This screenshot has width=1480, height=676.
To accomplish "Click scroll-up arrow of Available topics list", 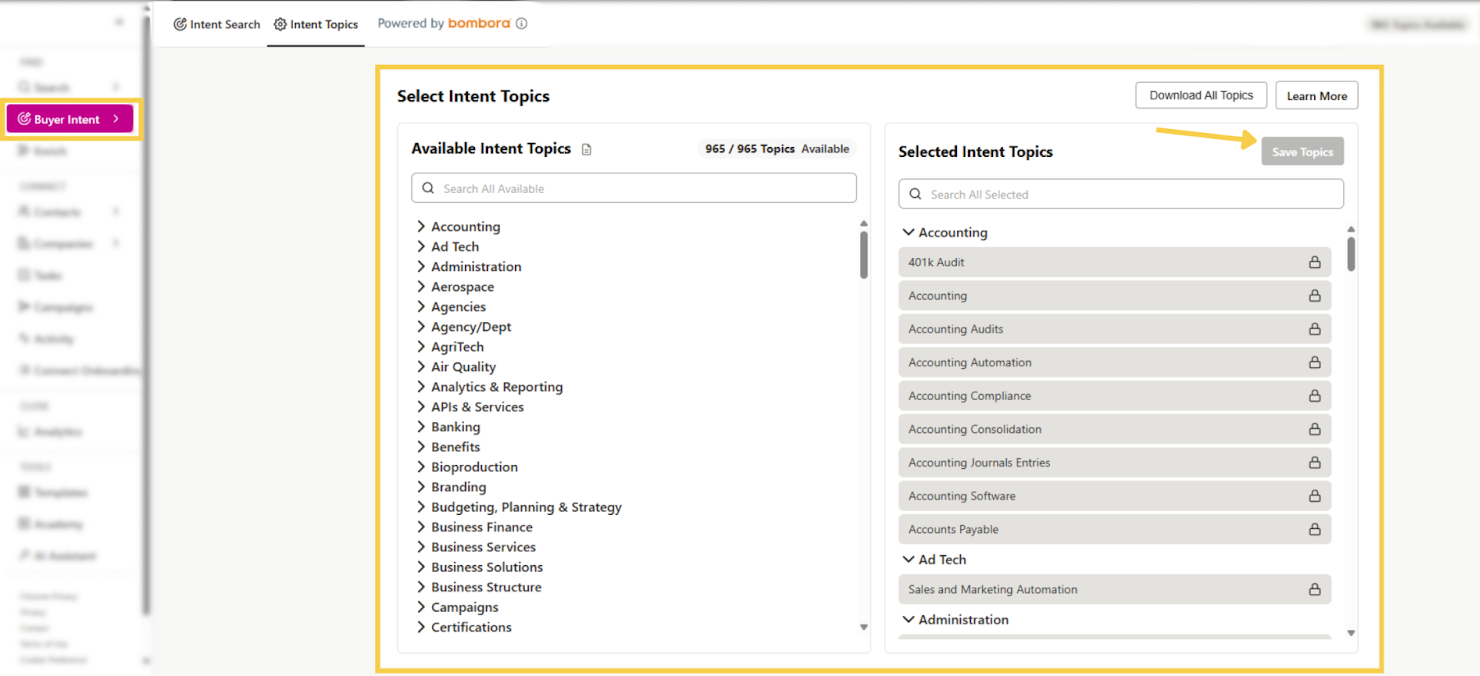I will 864,224.
